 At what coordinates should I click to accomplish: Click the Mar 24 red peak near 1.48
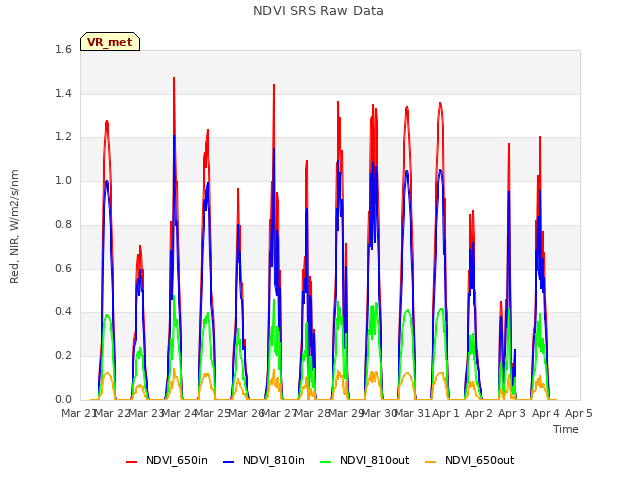174,78
